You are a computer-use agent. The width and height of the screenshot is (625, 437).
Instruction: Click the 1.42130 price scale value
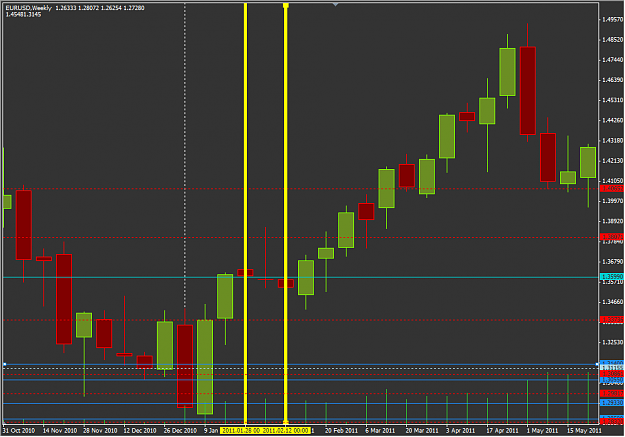[x=613, y=160]
